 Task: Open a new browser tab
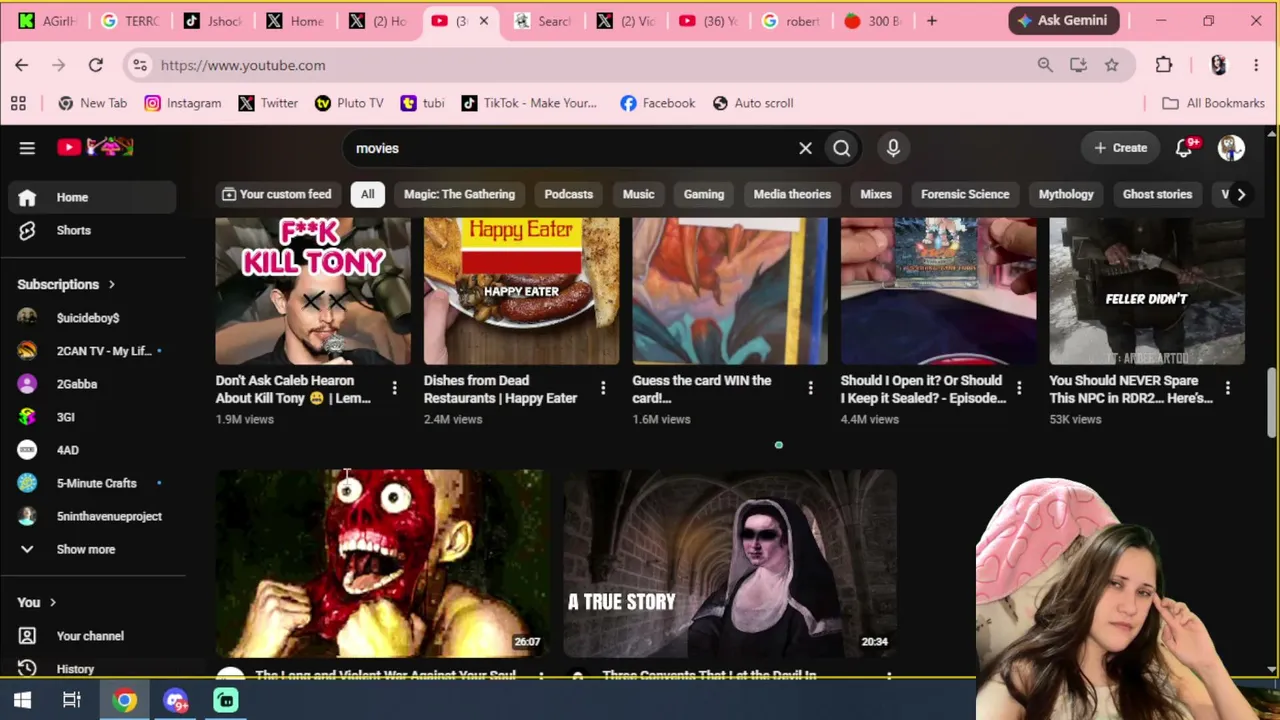tap(932, 21)
